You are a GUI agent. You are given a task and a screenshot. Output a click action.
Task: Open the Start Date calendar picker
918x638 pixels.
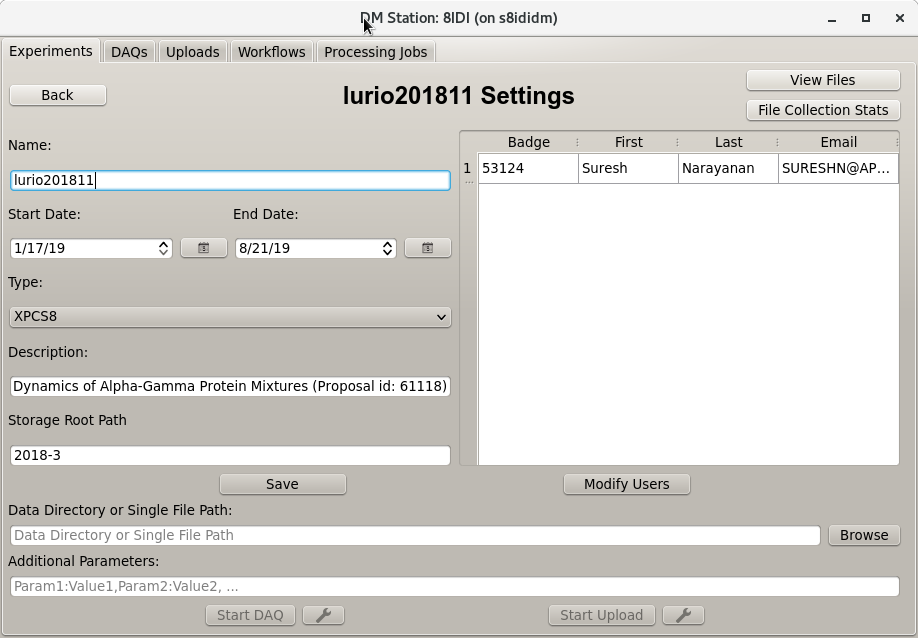(203, 248)
